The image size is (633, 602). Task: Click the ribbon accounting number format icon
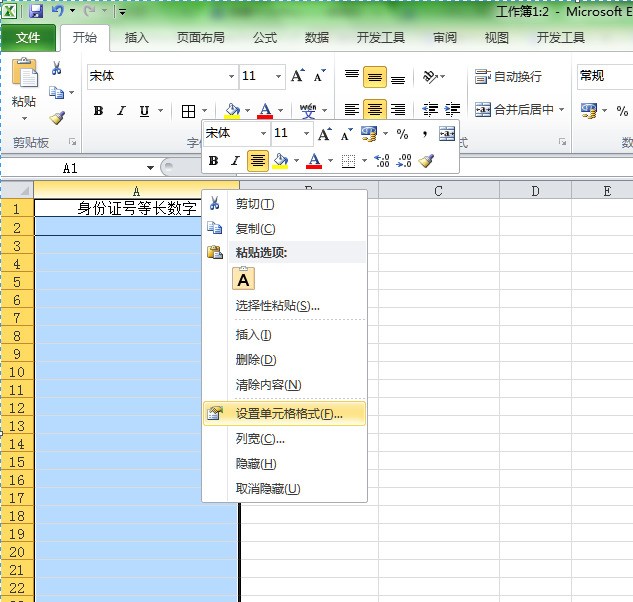[589, 110]
